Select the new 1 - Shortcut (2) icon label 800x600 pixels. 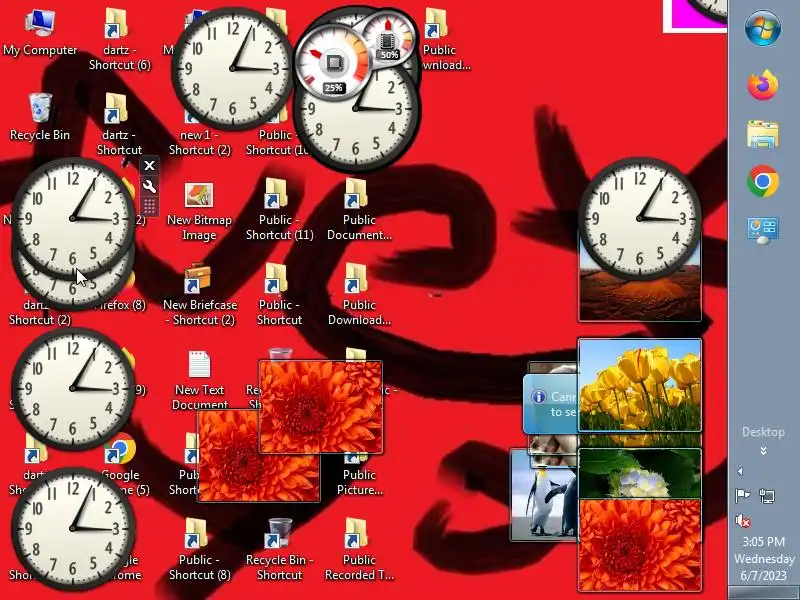(199, 142)
